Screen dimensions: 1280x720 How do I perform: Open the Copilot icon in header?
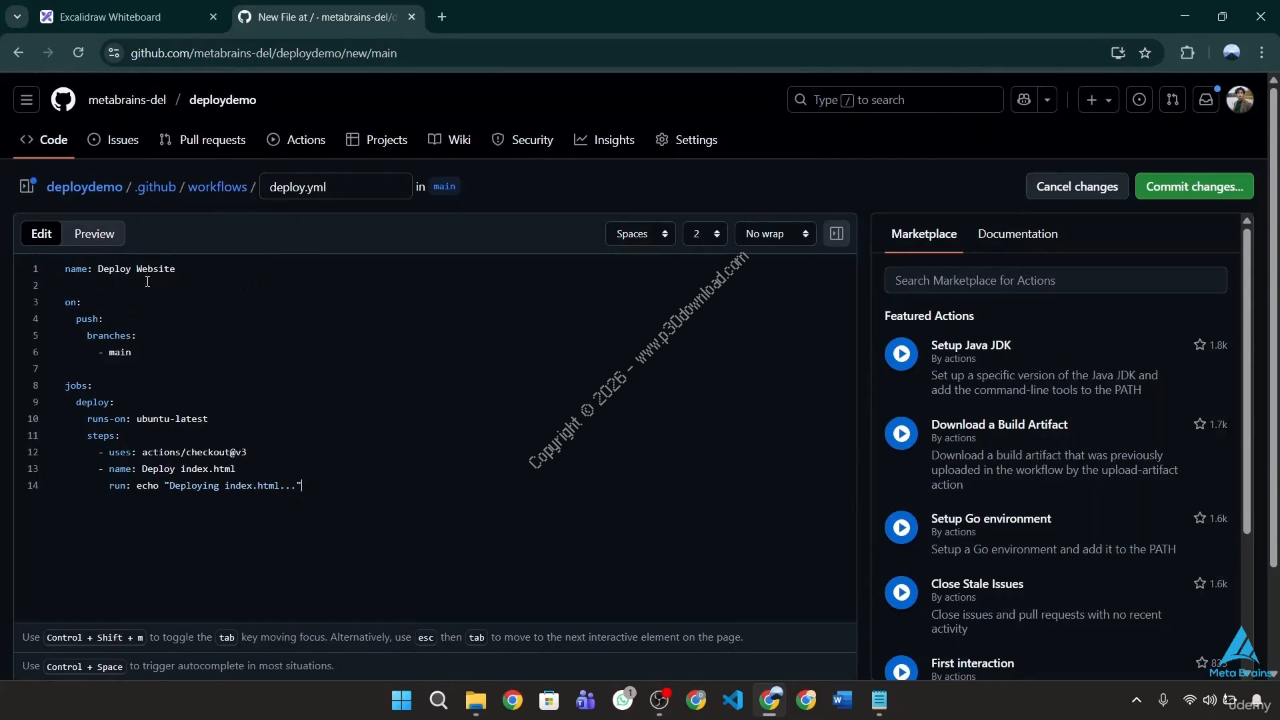click(1024, 100)
